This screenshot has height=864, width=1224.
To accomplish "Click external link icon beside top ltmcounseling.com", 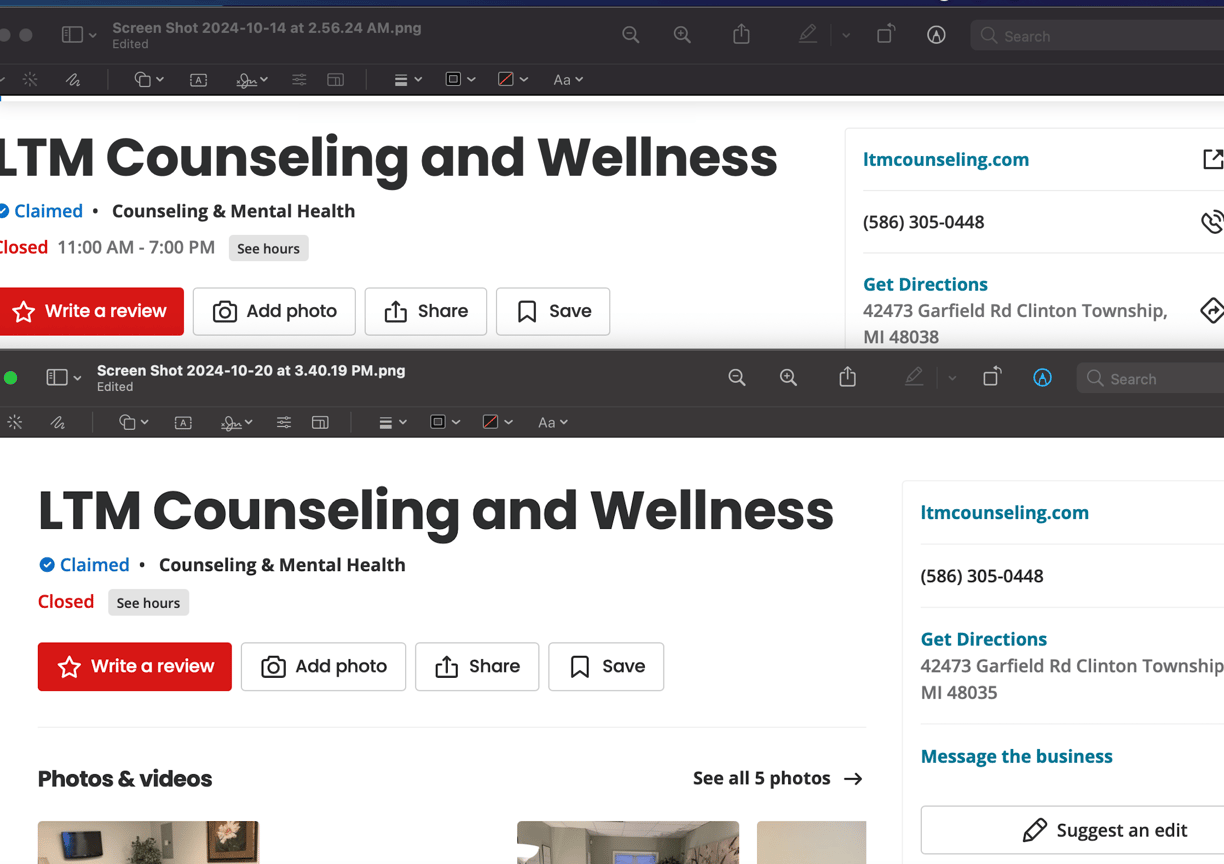I will coord(1212,159).
